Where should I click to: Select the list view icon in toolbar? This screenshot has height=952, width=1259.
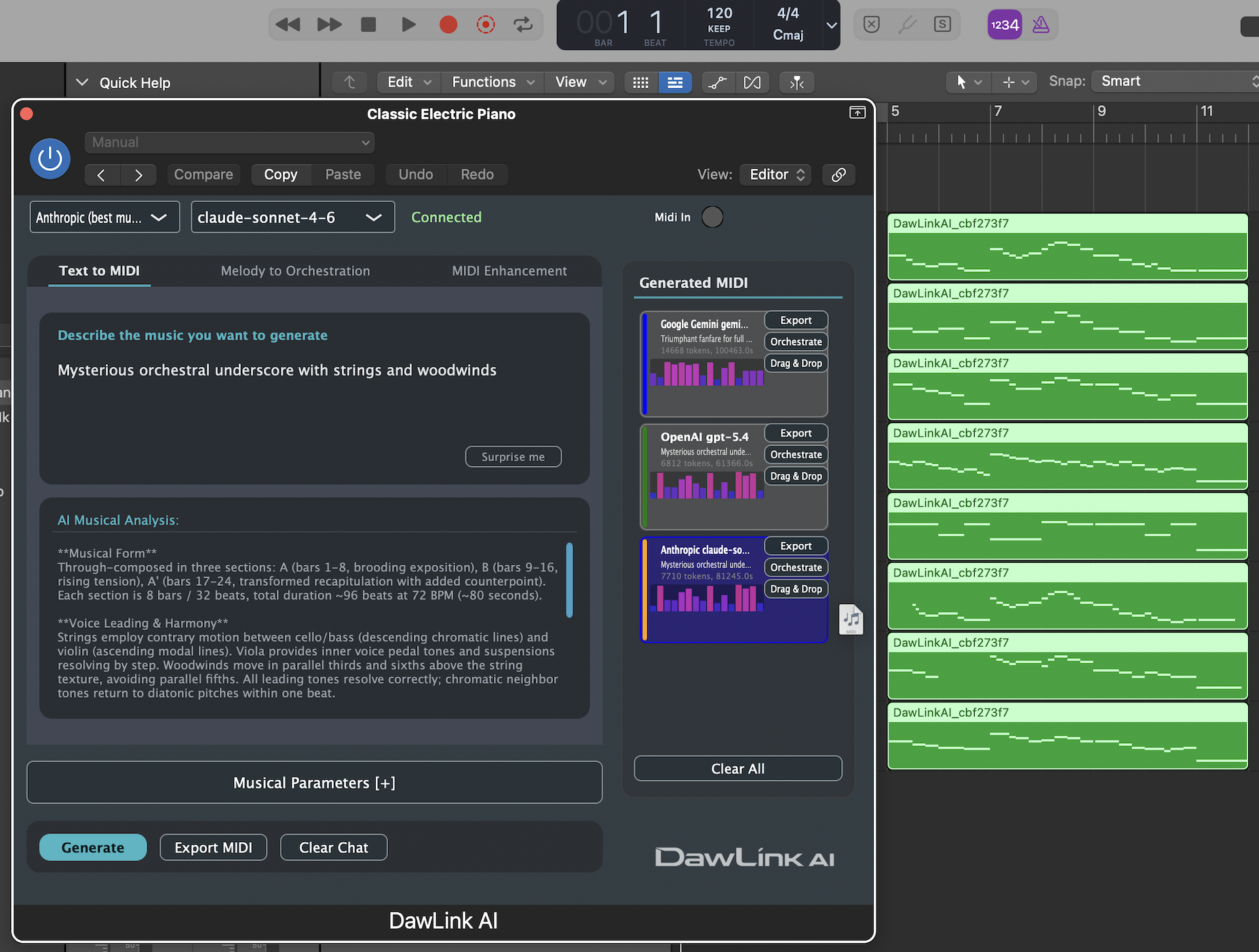coord(675,83)
